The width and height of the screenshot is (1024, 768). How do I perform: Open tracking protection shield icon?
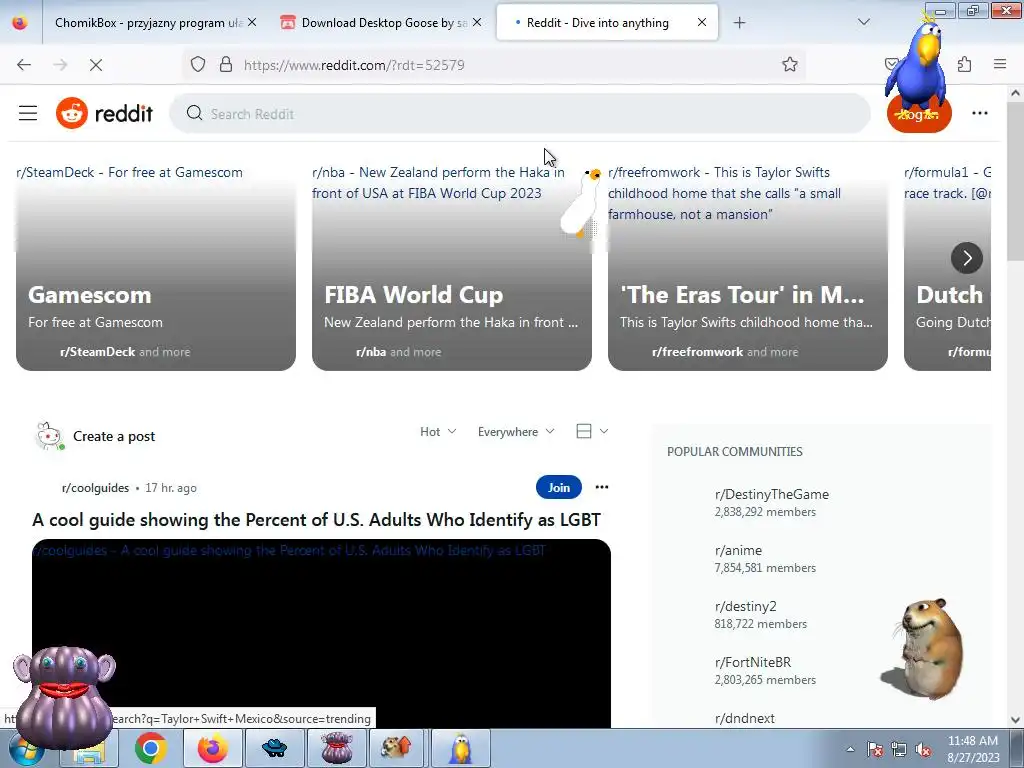[198, 65]
